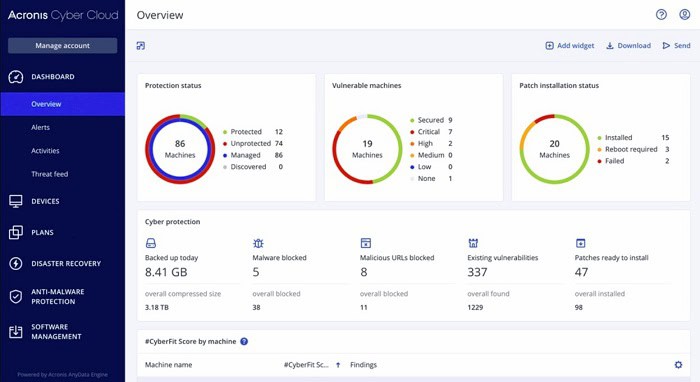Click the CyberFit Score info icon
Screen dimensions: 700x382
(244, 341)
